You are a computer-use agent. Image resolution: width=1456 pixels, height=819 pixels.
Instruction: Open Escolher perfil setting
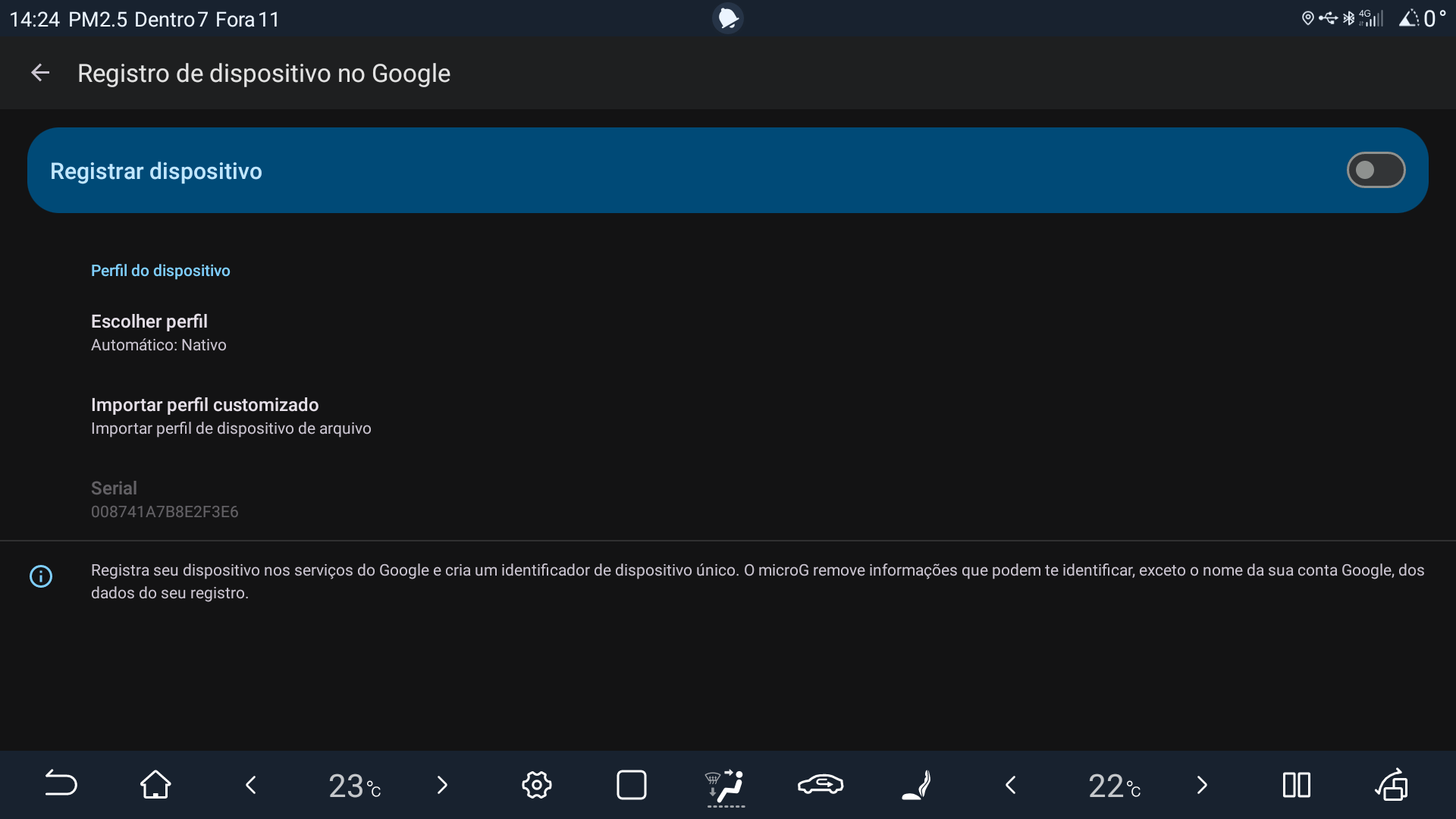pyautogui.click(x=728, y=332)
